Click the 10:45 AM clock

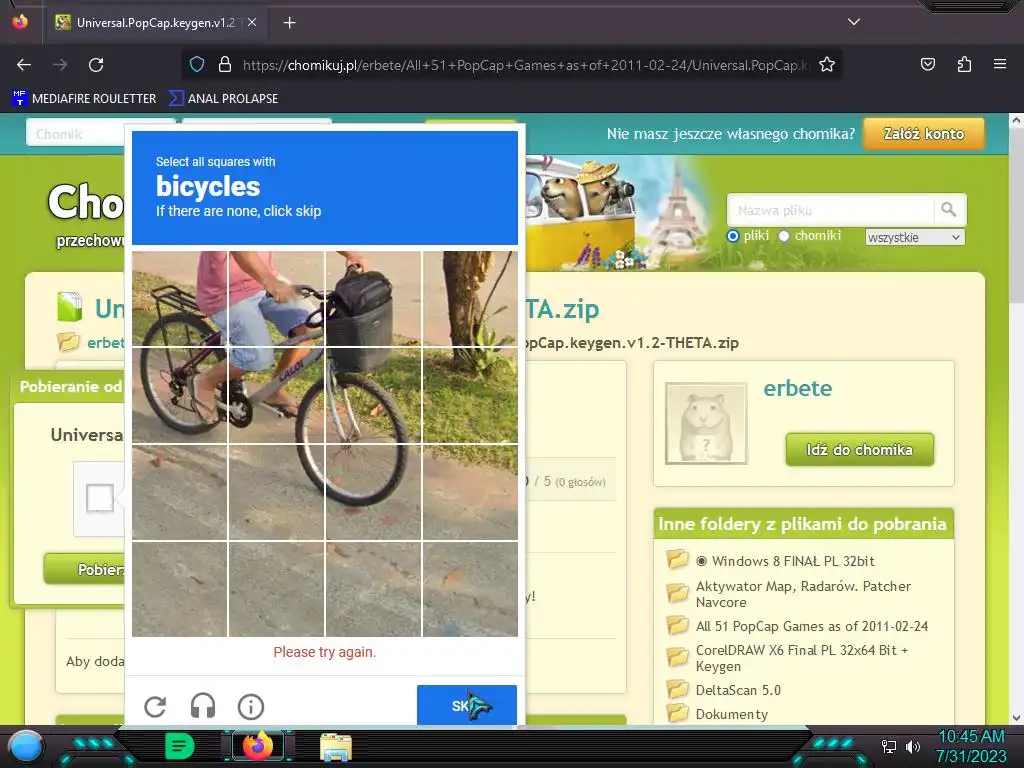tap(971, 737)
